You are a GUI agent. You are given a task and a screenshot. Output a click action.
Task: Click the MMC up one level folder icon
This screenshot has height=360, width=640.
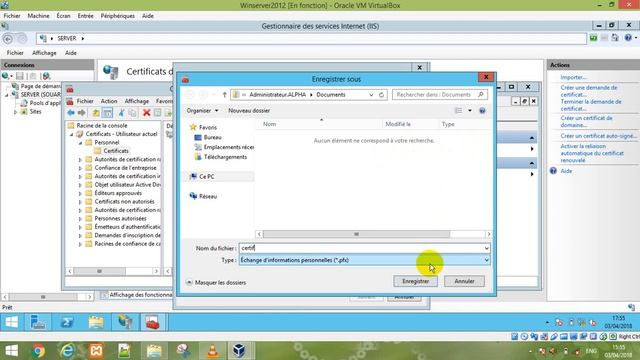96,113
